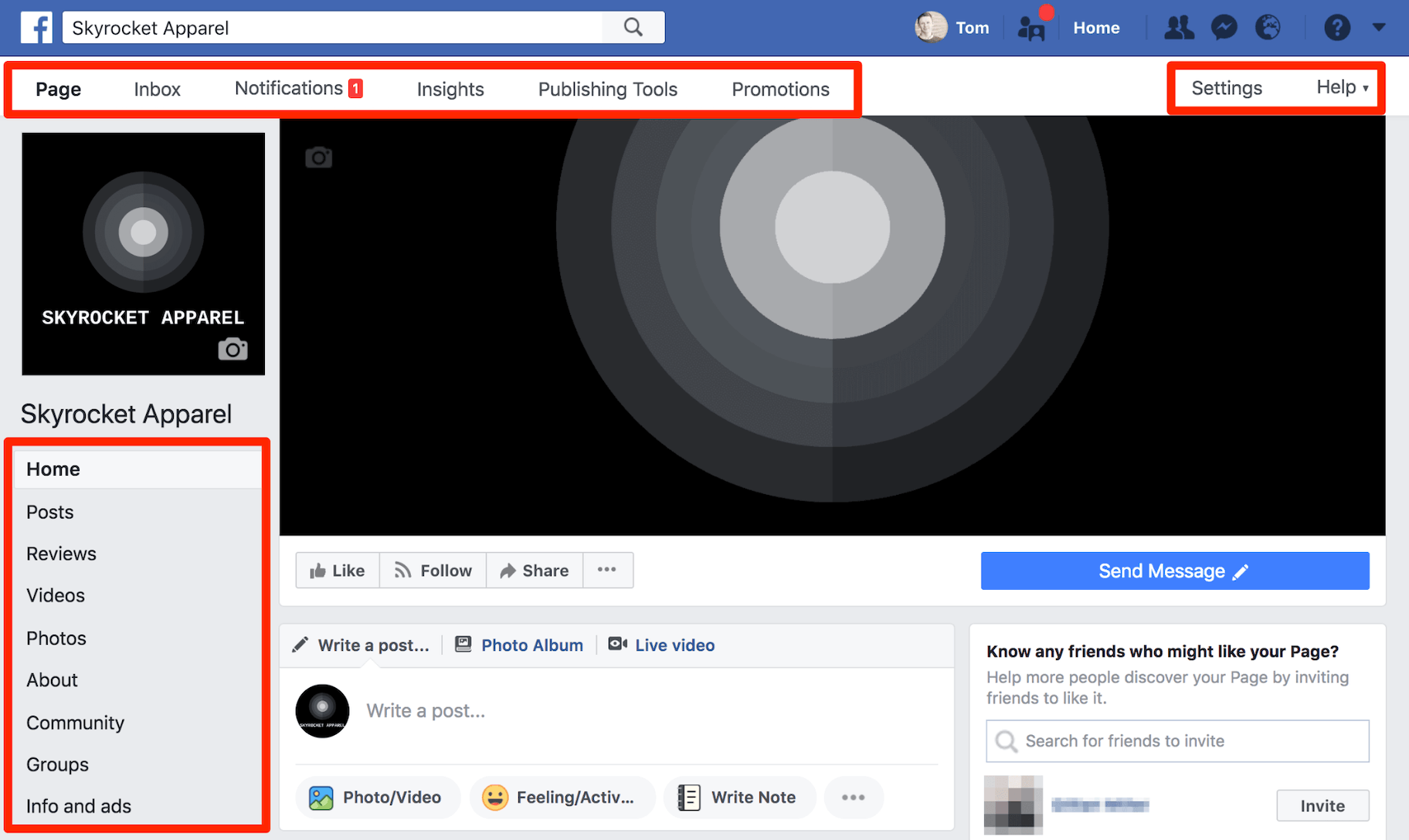The width and height of the screenshot is (1409, 840).
Task: Open more options next to Share
Action: pyautogui.click(x=608, y=570)
